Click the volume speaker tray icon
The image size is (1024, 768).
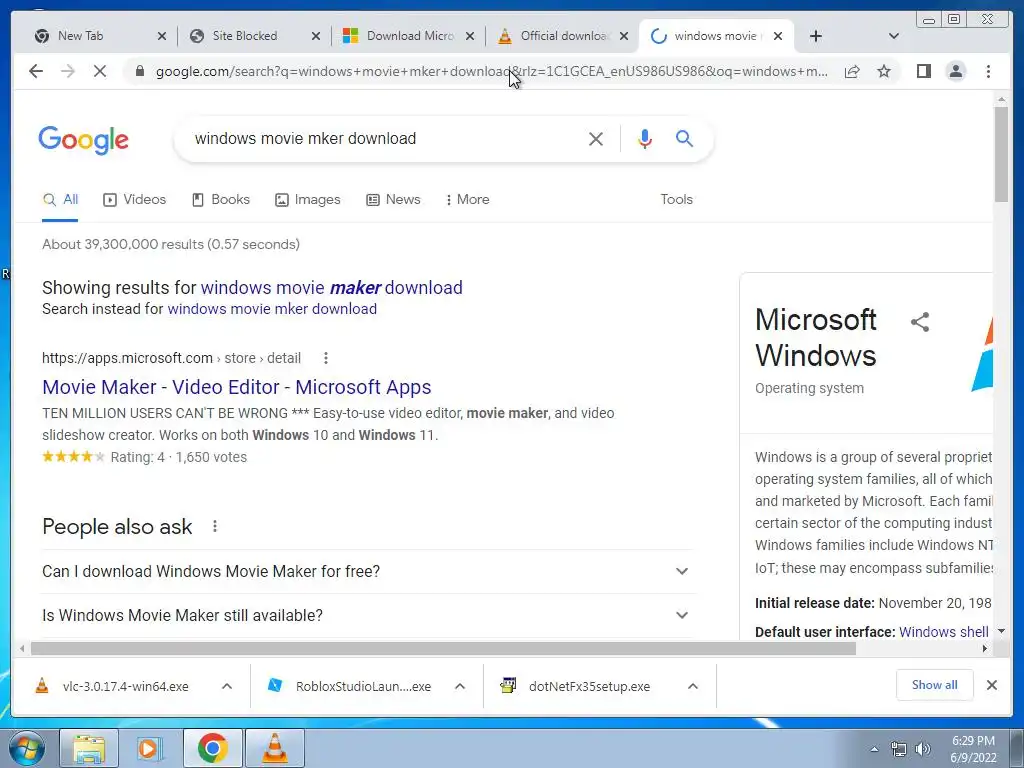(x=922, y=749)
